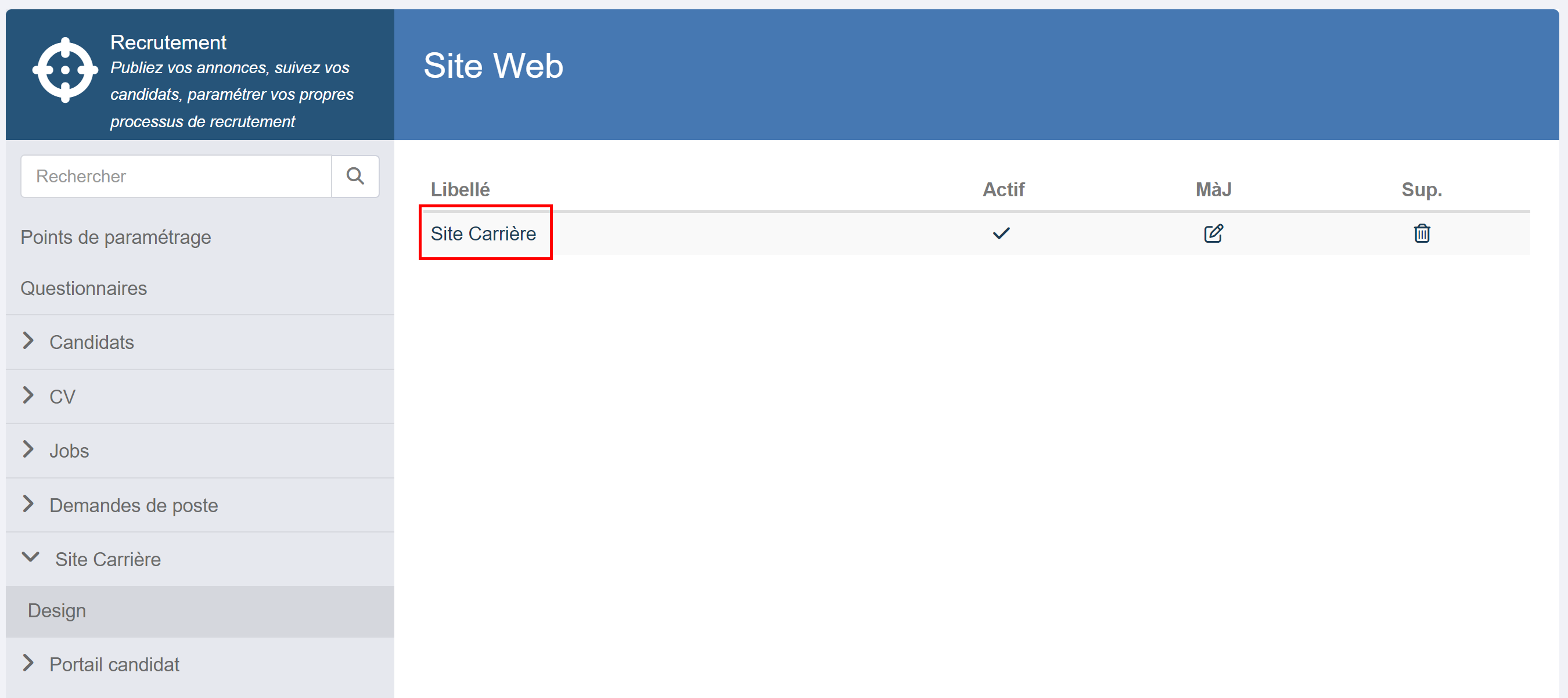Click inside the Rechercher search field

(176, 177)
